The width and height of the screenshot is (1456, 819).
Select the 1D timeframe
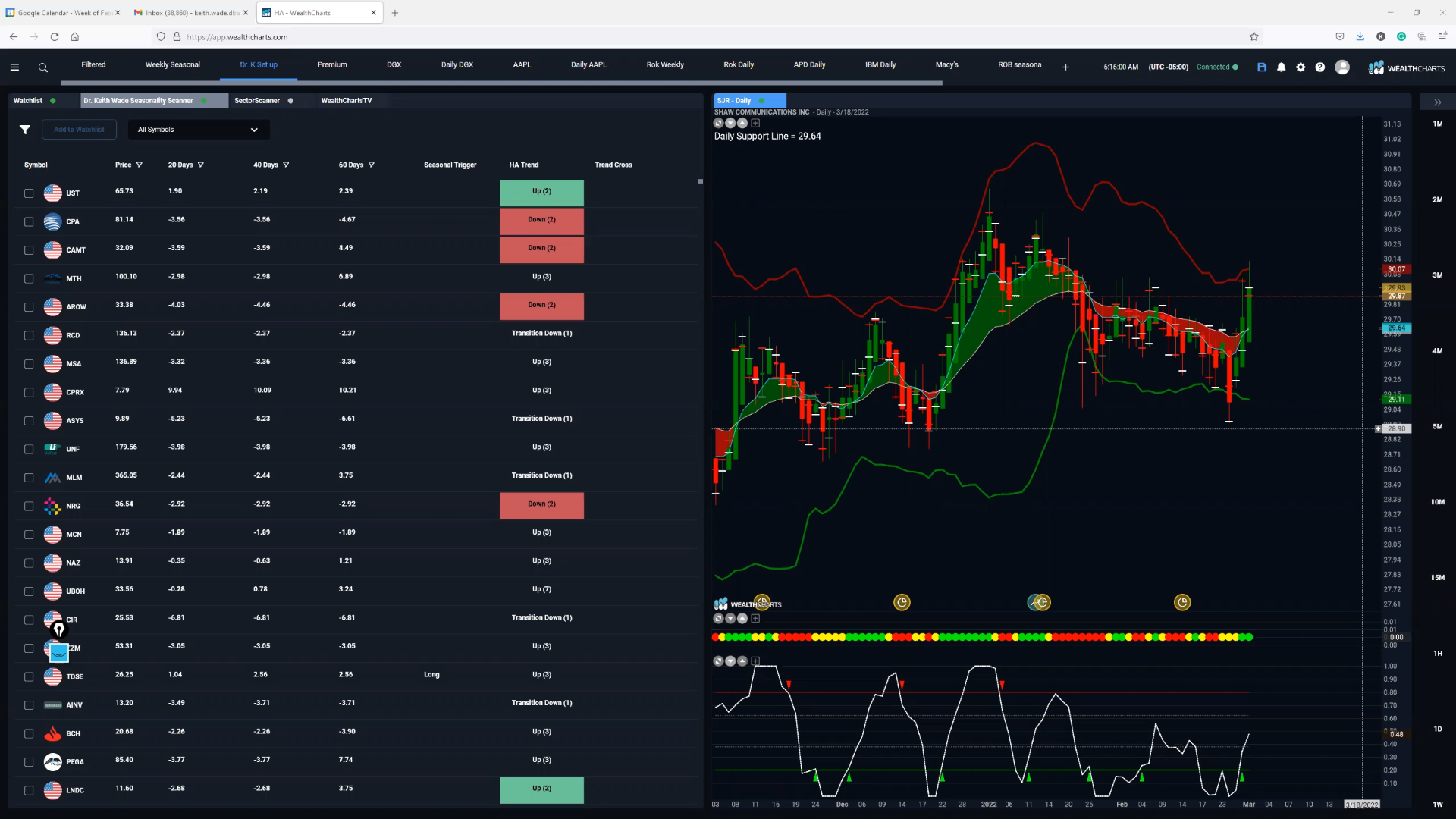point(1437,729)
